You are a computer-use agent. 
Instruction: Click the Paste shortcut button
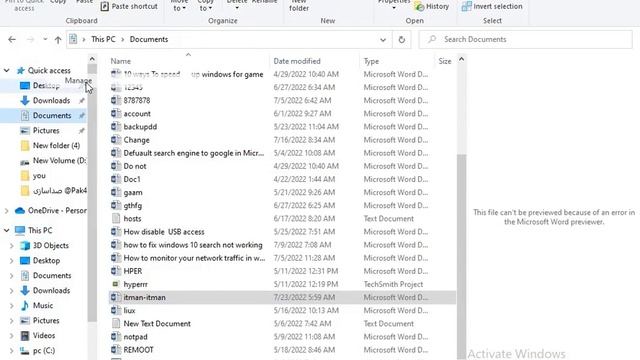129,7
